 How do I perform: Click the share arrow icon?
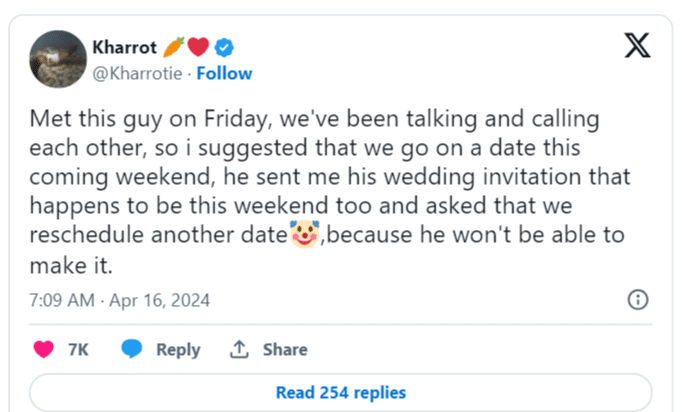pyautogui.click(x=238, y=349)
